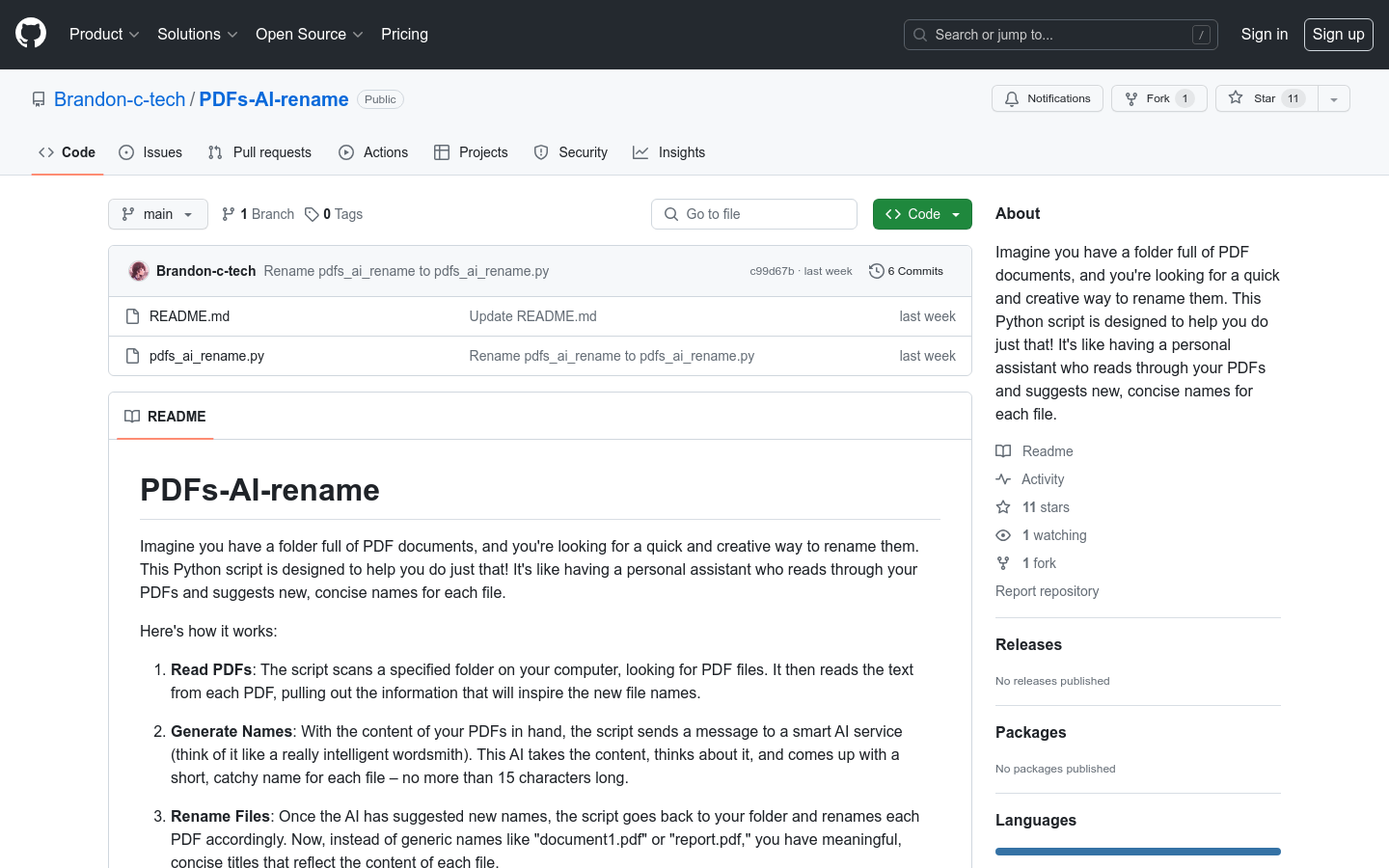The width and height of the screenshot is (1389, 868).
Task: Click the GitHub logo icon
Action: point(31,34)
